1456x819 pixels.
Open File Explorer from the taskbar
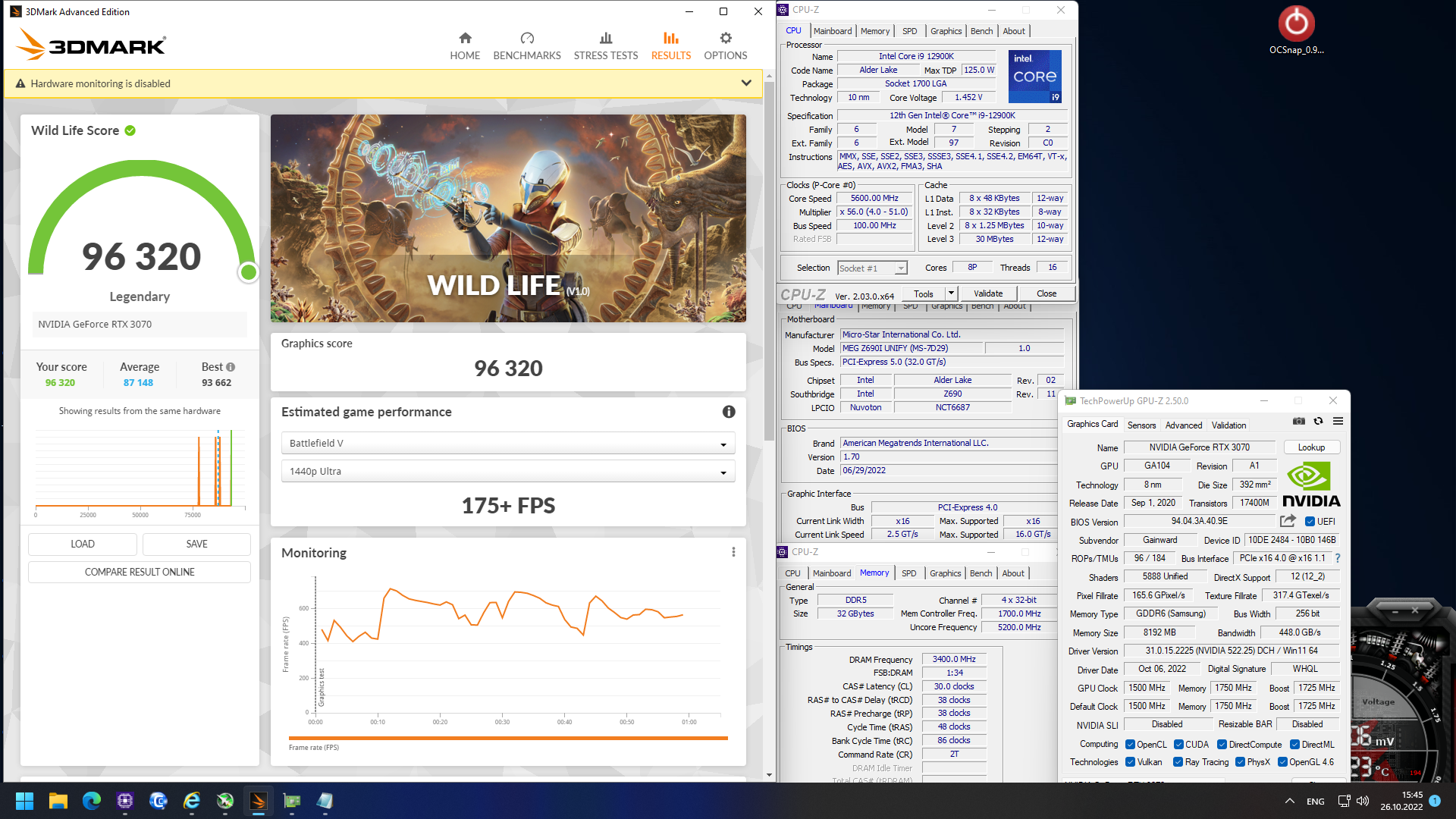click(x=58, y=801)
